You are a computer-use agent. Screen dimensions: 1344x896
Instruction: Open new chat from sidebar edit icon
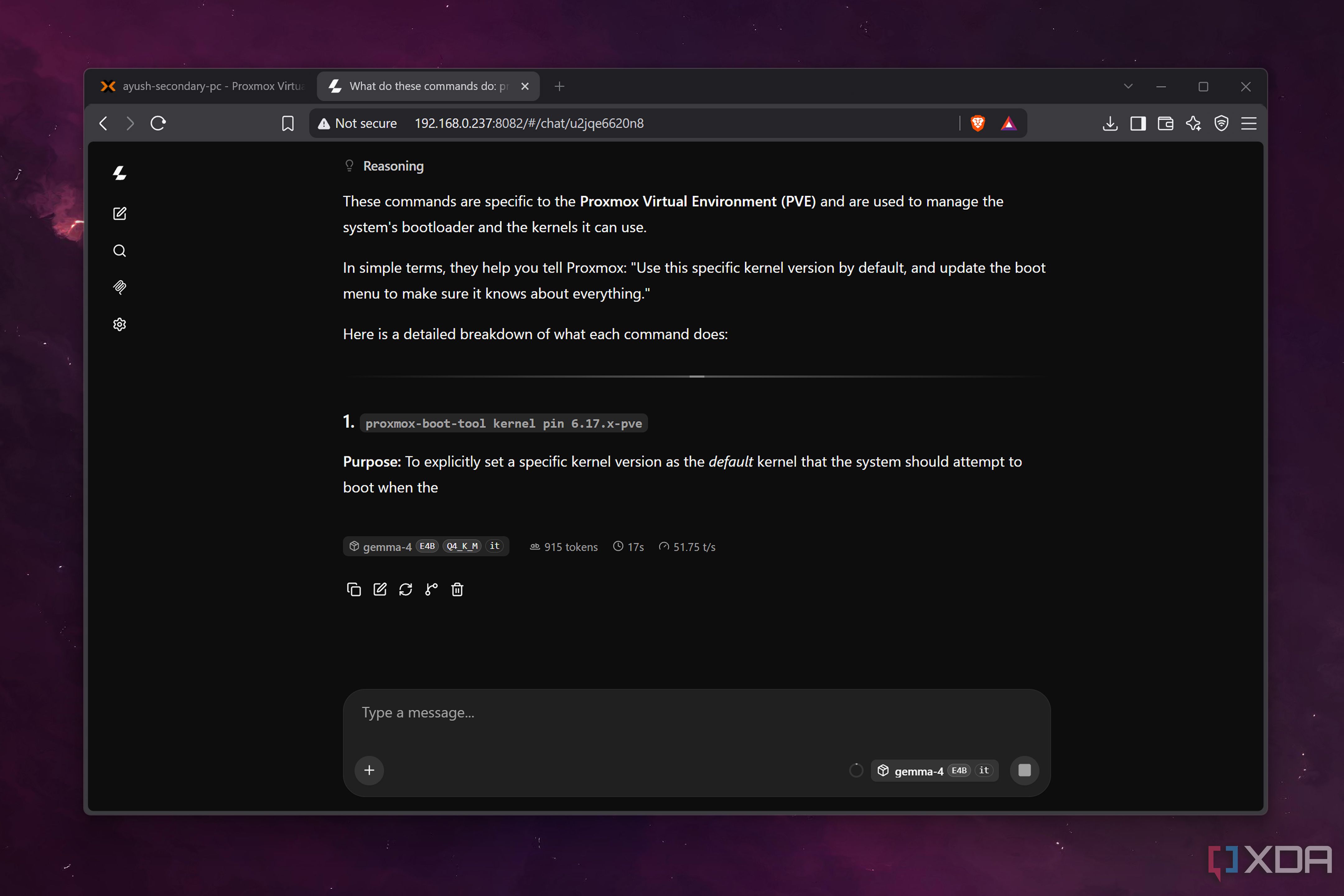119,214
